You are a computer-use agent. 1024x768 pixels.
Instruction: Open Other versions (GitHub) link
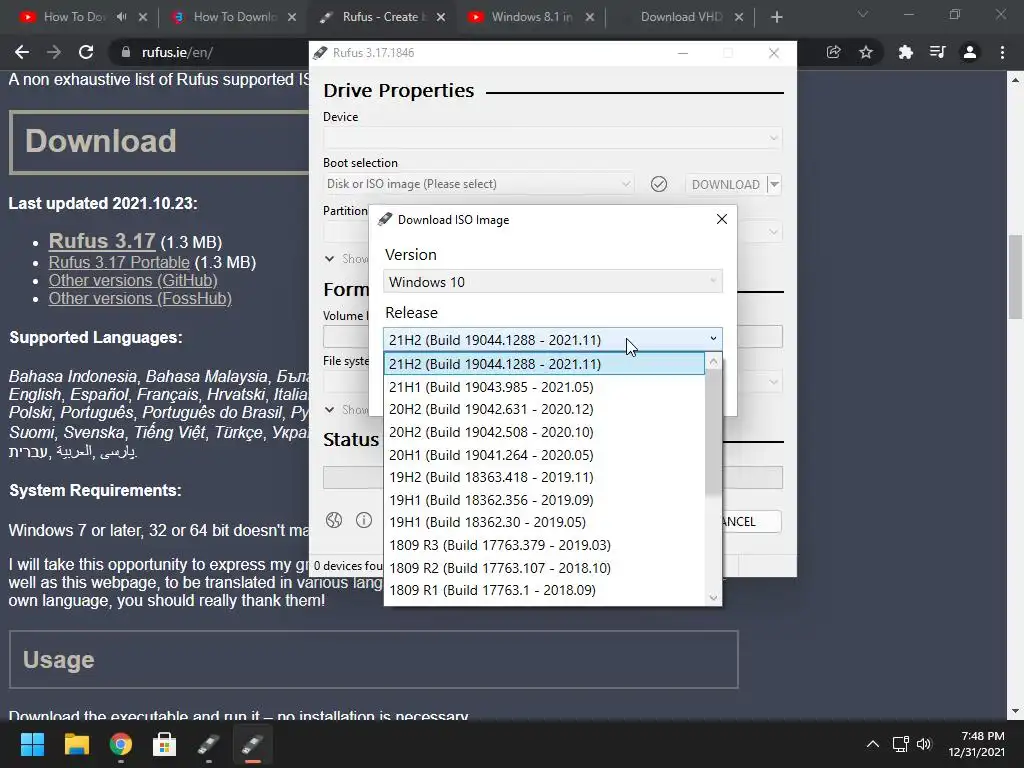(133, 281)
